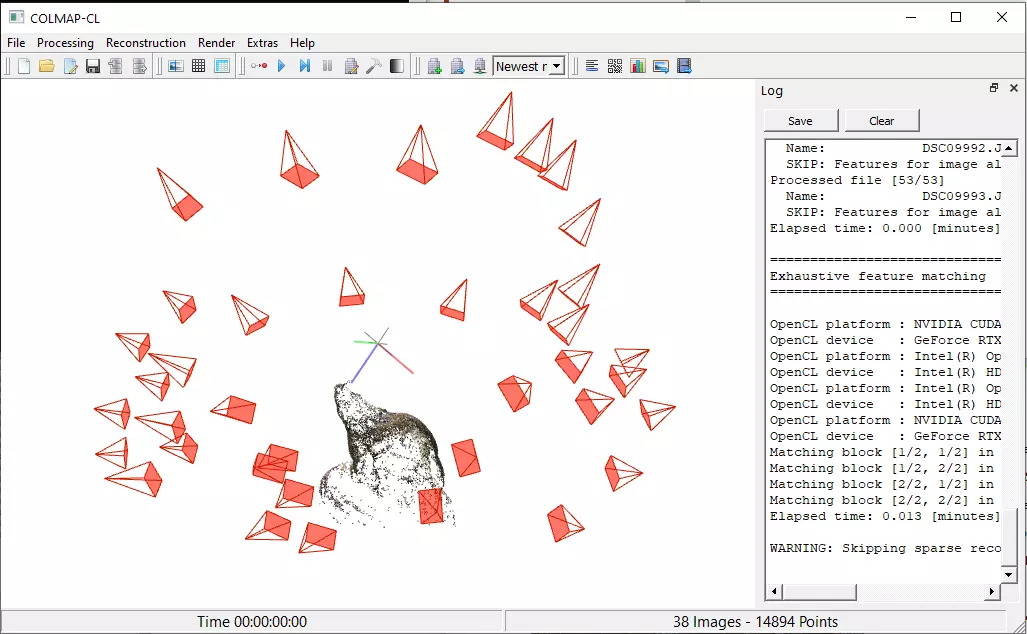Start reconstruction with the blue play icon
The height and width of the screenshot is (634, 1027).
282,67
